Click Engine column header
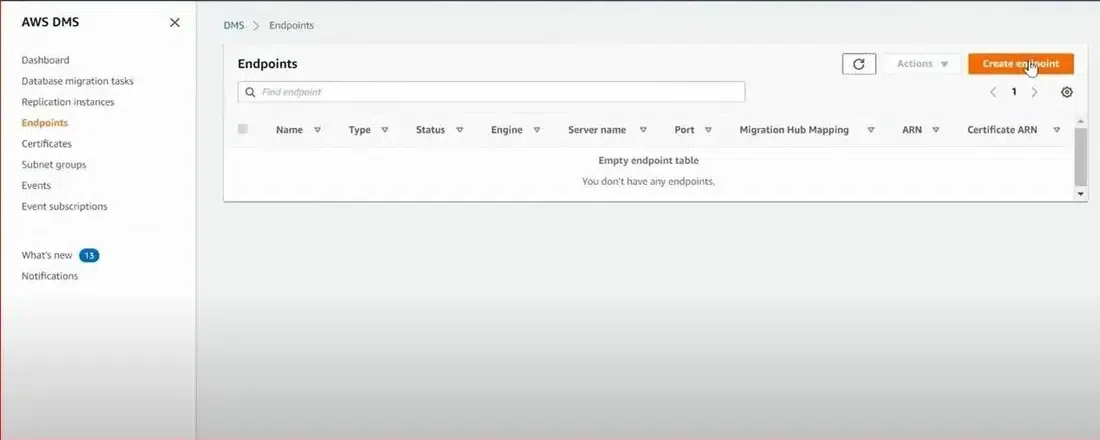Image resolution: width=1100 pixels, height=440 pixels. pos(507,130)
